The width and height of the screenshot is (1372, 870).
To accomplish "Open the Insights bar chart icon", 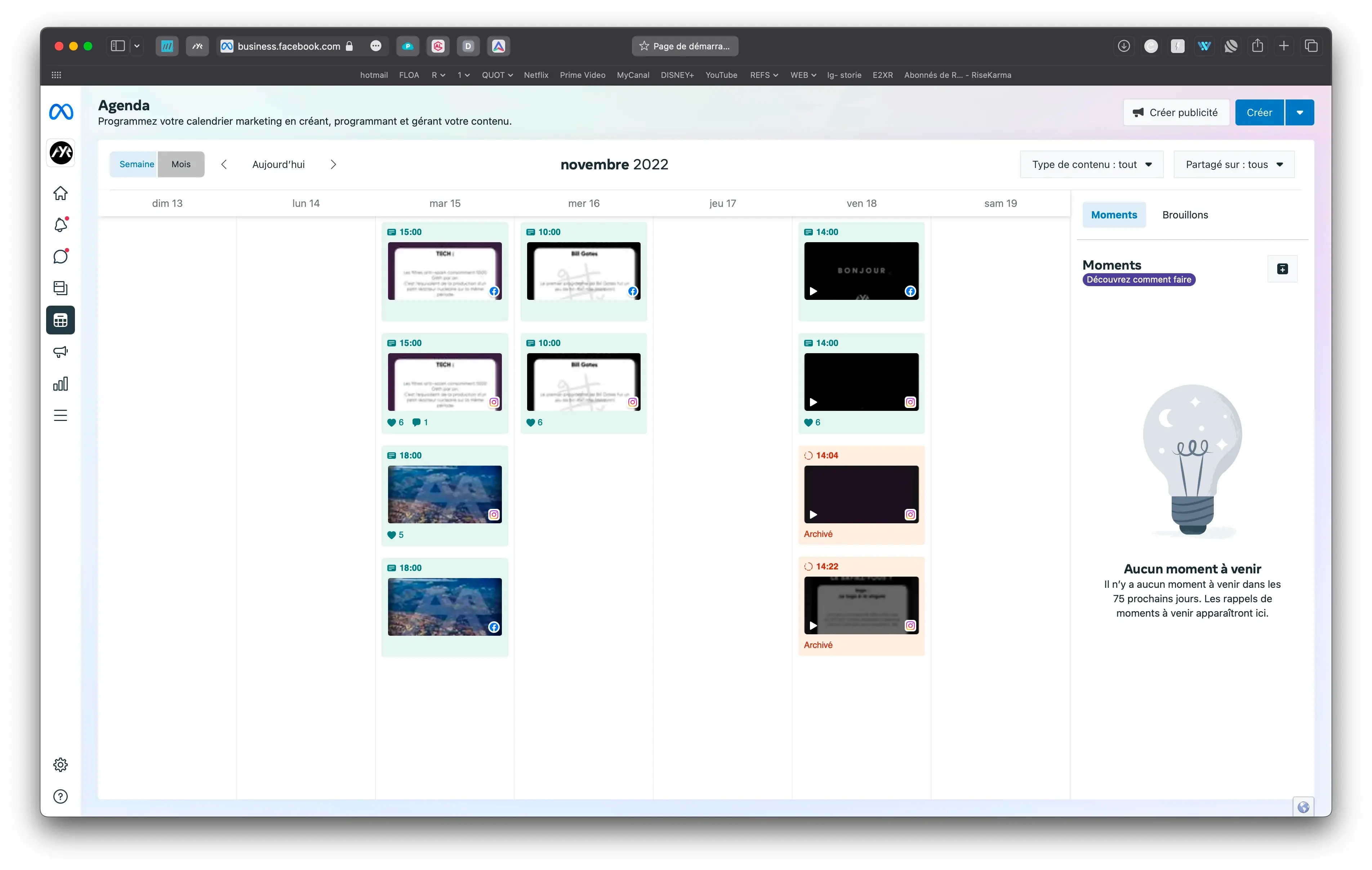I will pos(61,384).
